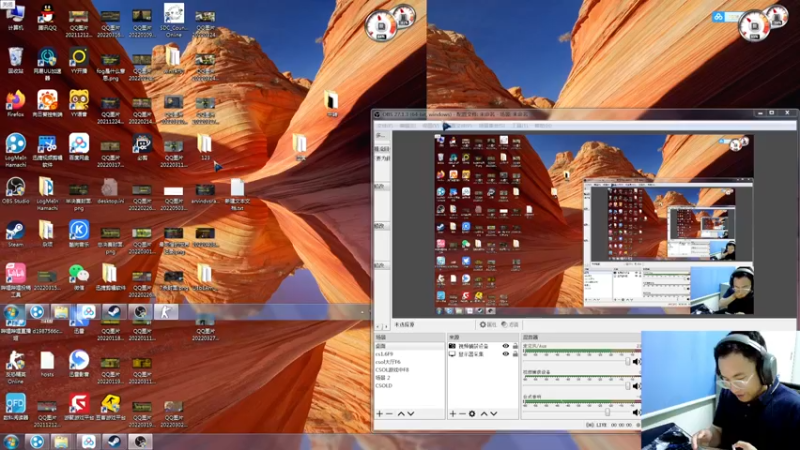Move the selected source up

click(x=484, y=413)
